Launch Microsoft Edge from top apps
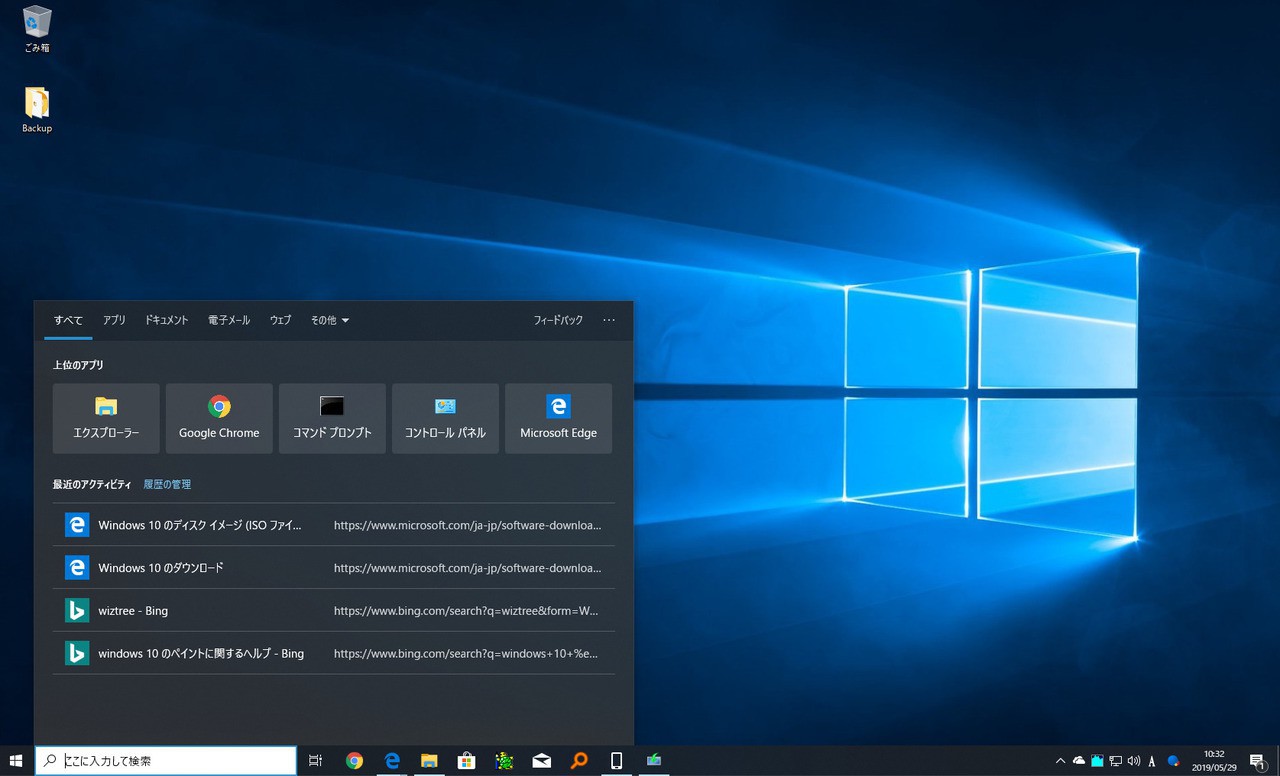The height and width of the screenshot is (776, 1280). click(x=558, y=418)
